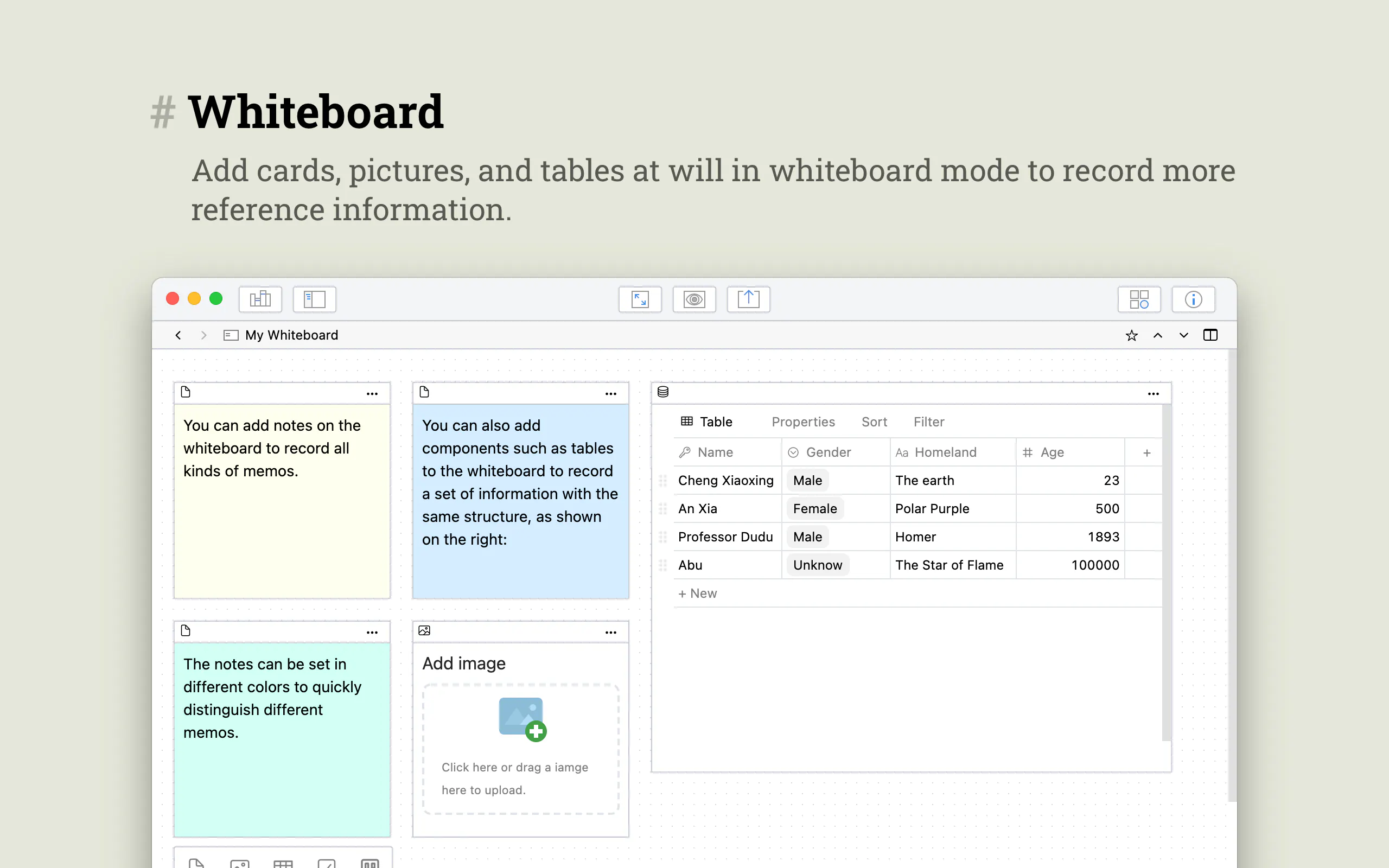This screenshot has width=1389, height=868.
Task: Open more options on blue note card
Action: click(x=611, y=394)
